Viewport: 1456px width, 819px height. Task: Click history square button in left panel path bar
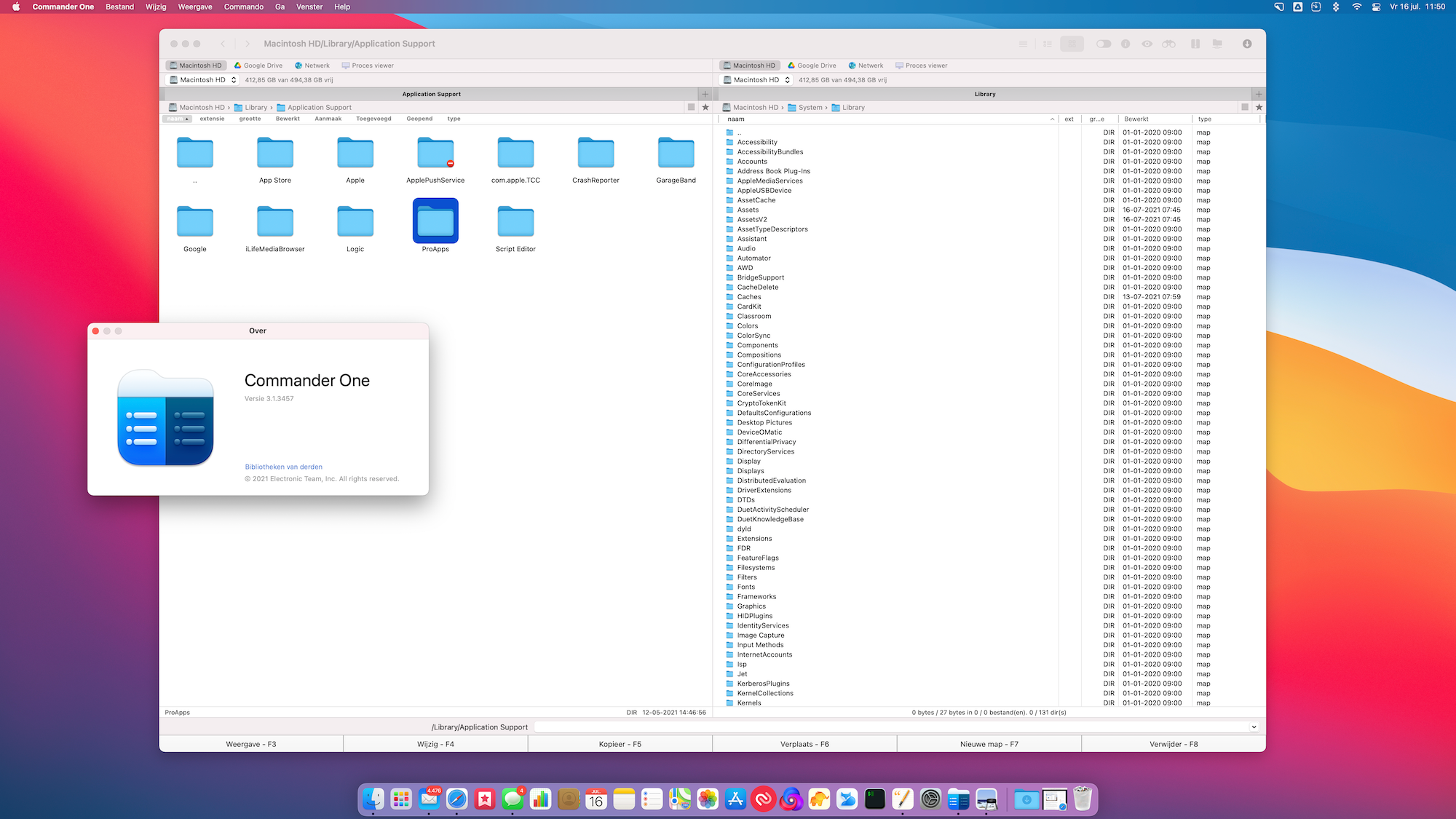coord(691,107)
